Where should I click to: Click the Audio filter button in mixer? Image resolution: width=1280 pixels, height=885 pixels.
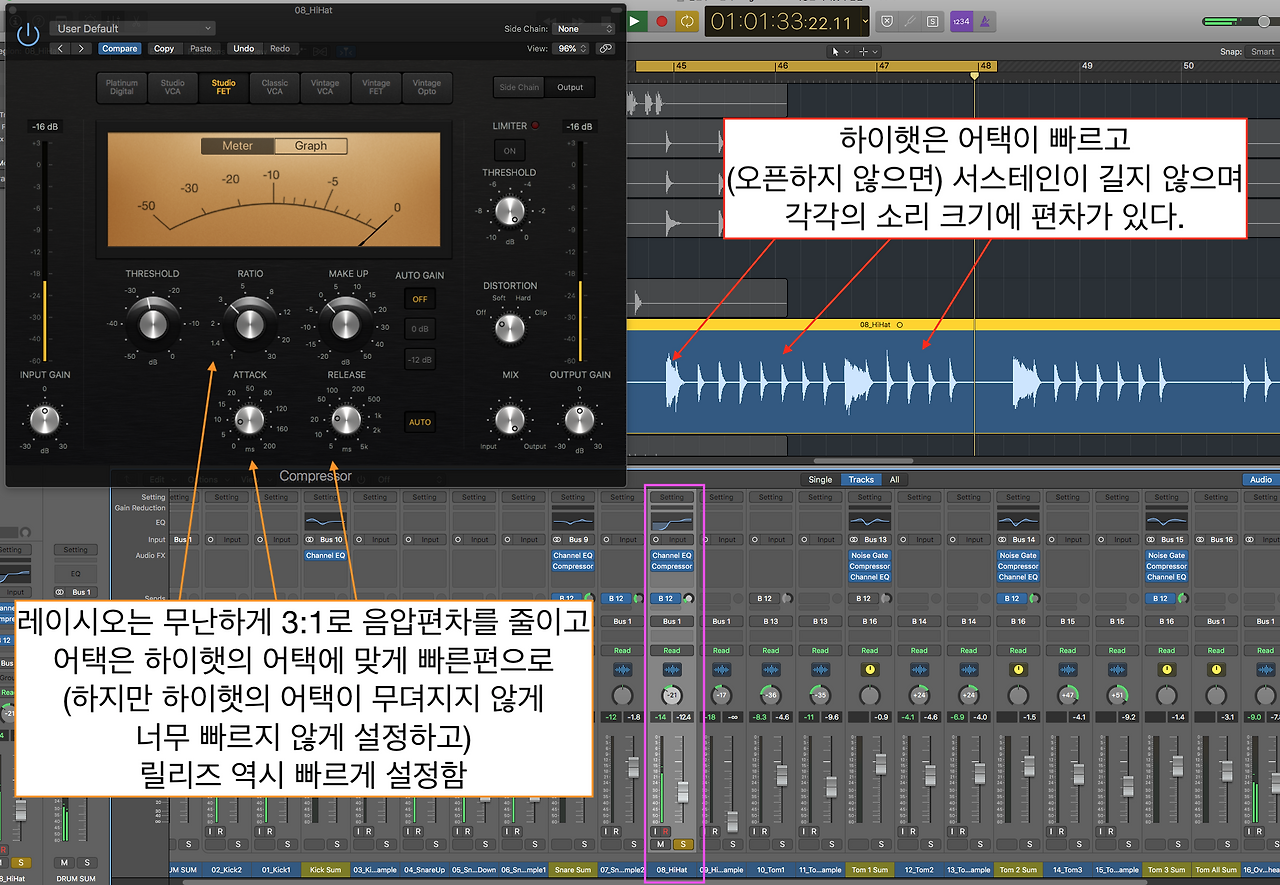(x=1261, y=479)
